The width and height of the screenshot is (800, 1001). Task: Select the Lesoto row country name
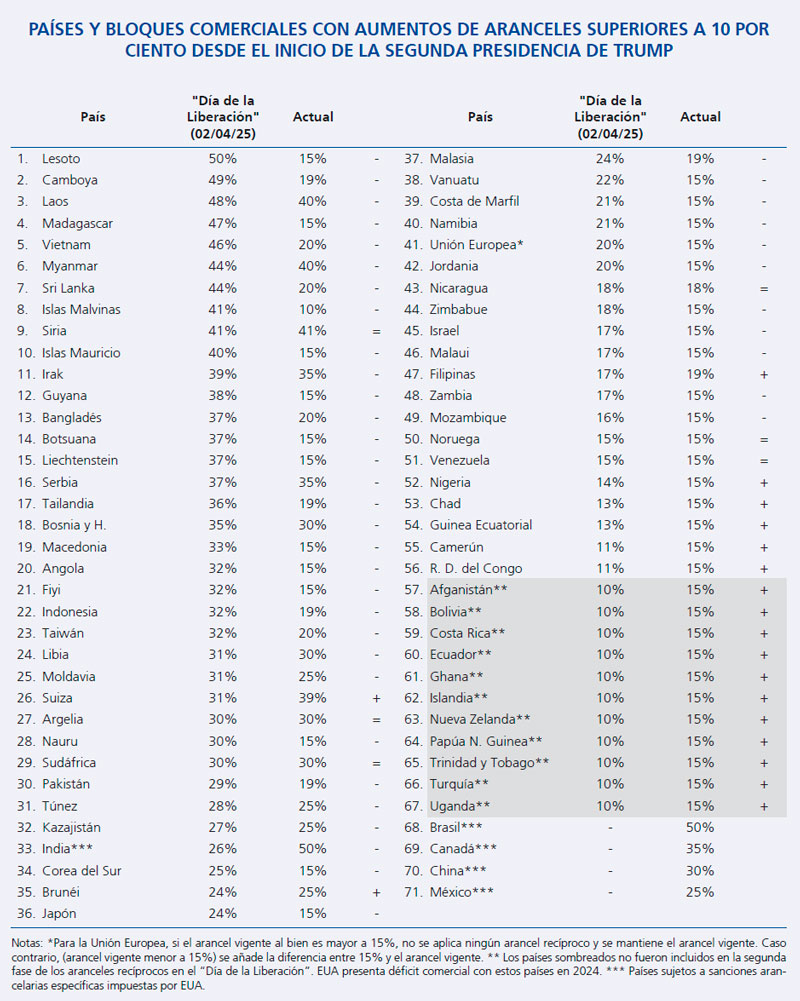point(61,159)
